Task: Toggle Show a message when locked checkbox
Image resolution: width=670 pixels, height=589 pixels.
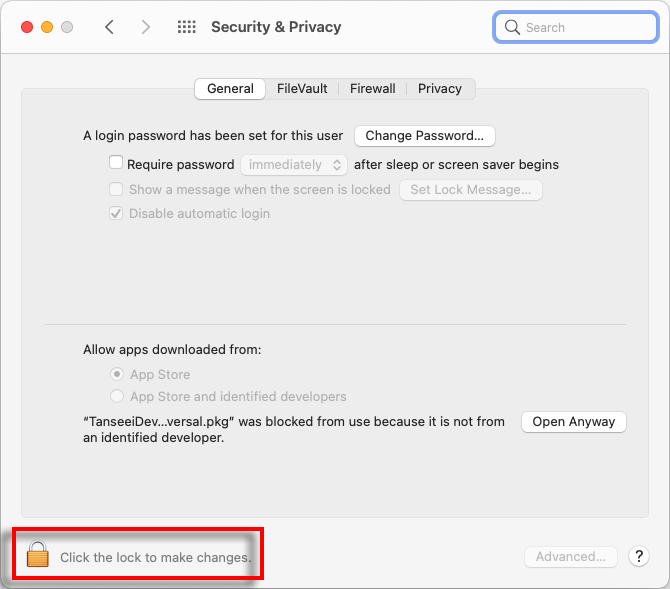Action: (x=116, y=189)
